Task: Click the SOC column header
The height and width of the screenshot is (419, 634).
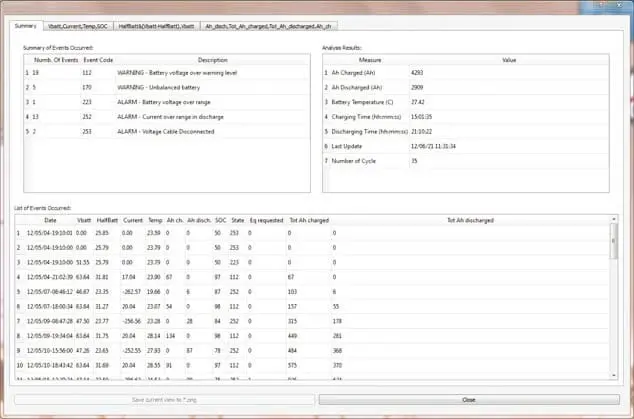Action: click(221, 220)
